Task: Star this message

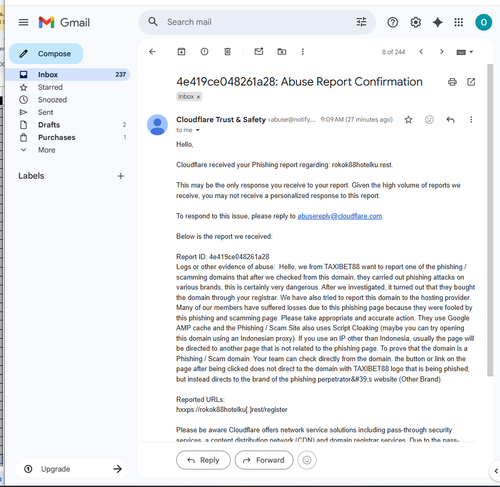Action: pyautogui.click(x=408, y=120)
